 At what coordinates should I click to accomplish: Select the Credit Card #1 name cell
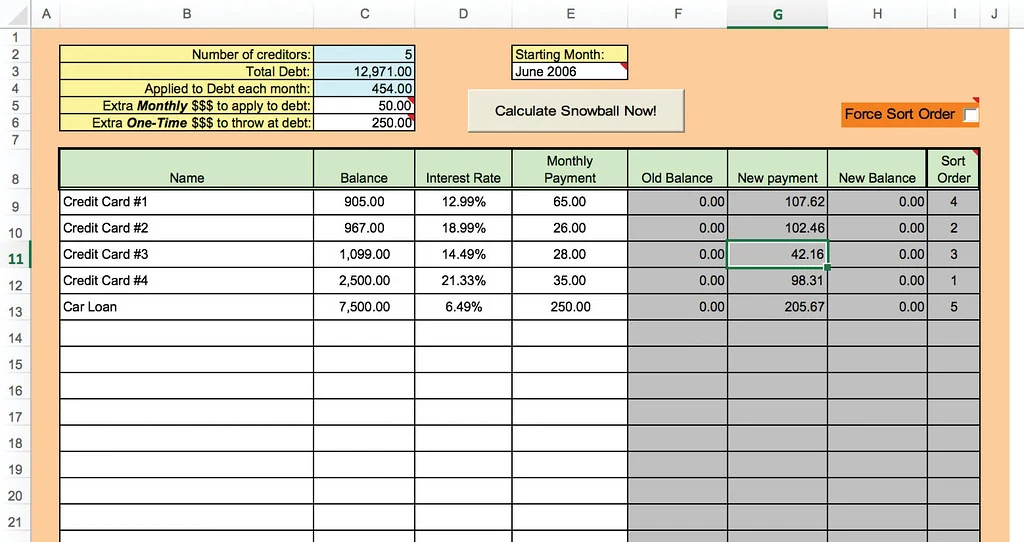tap(187, 202)
